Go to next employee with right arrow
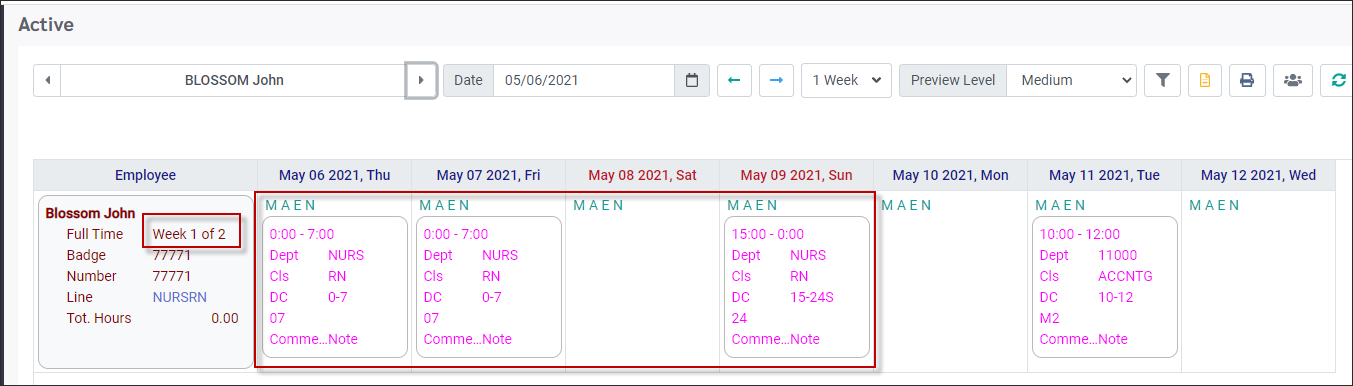 click(421, 80)
